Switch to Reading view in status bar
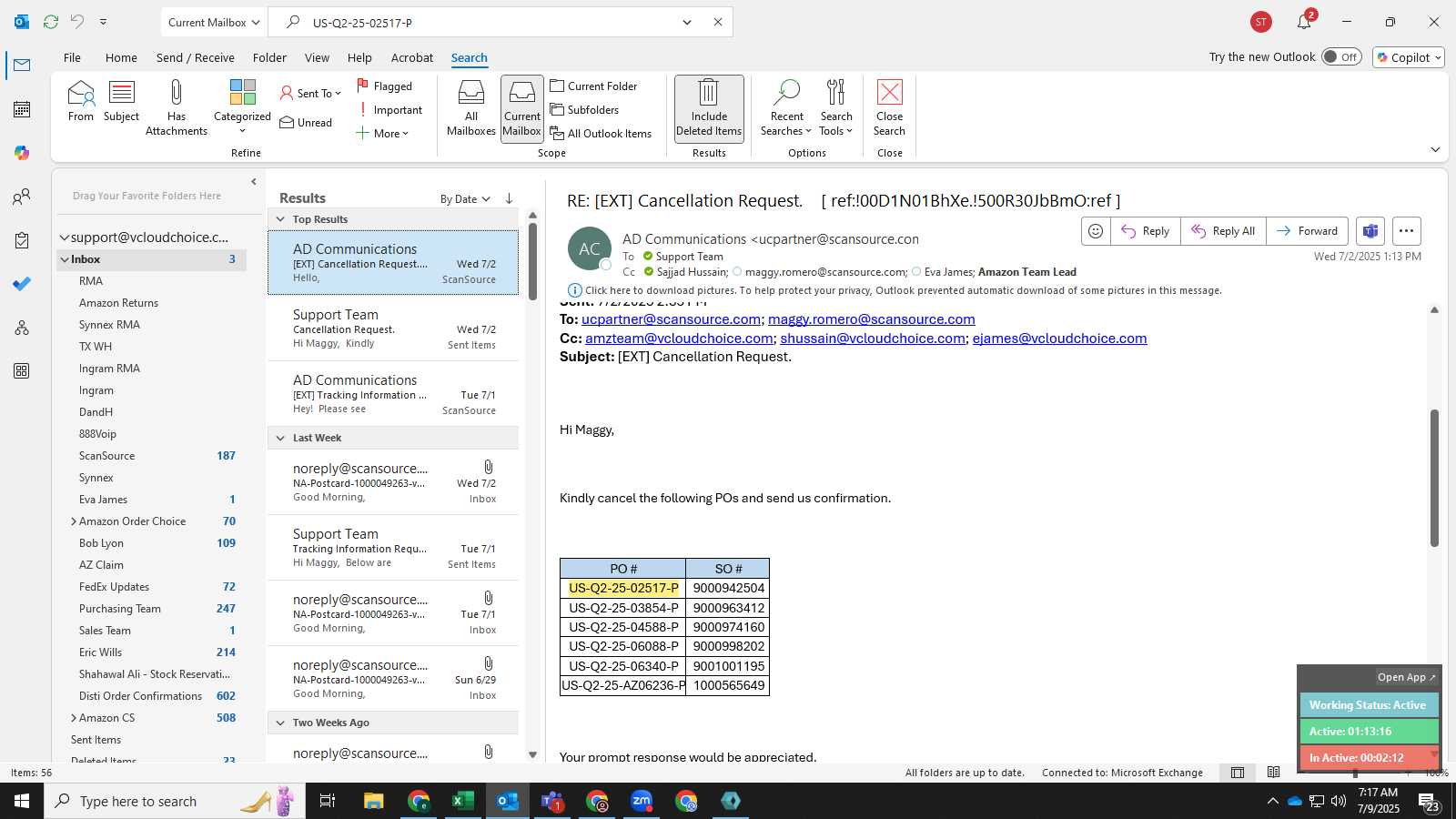Viewport: 1456px width, 819px height. click(x=1273, y=773)
